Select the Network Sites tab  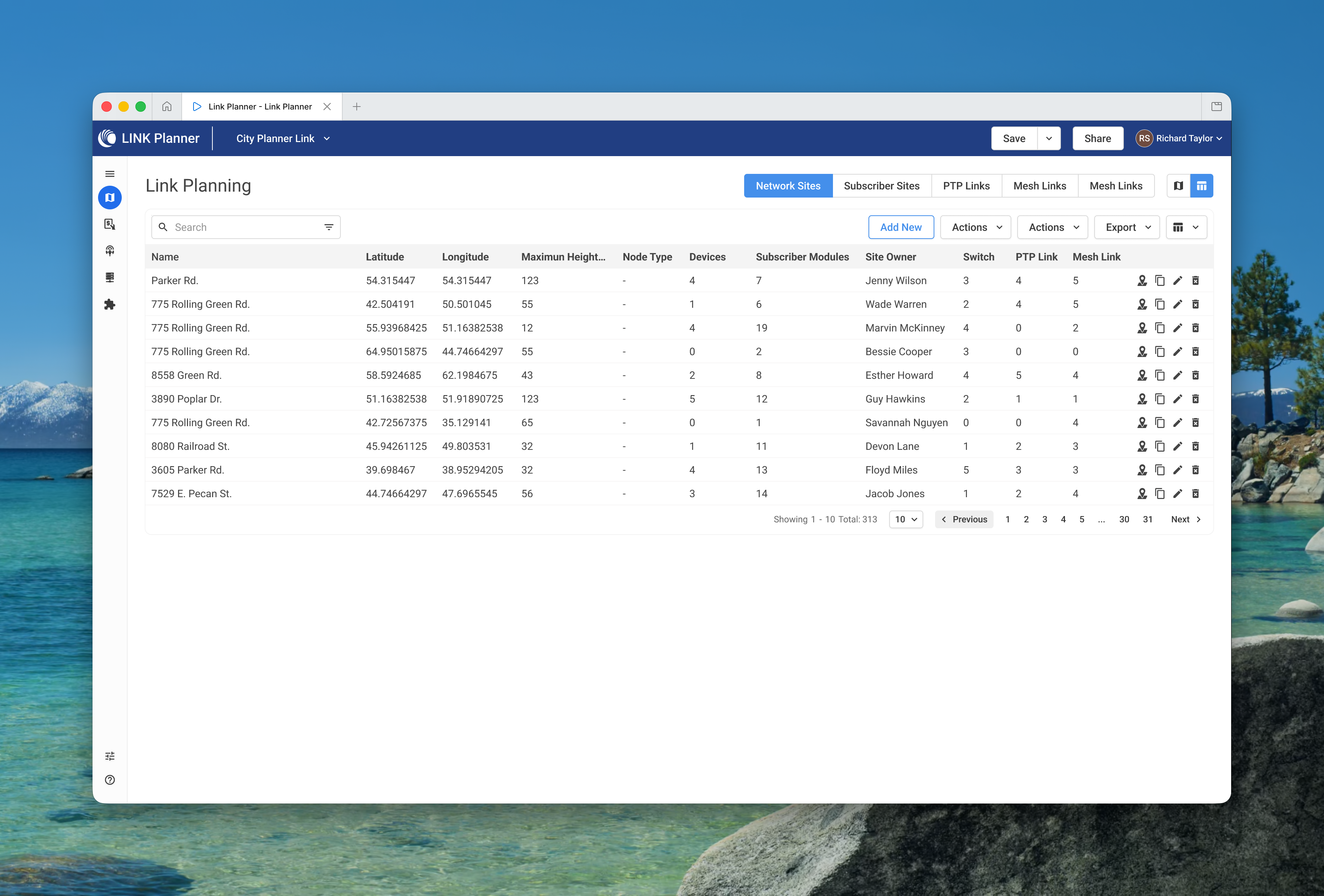click(x=788, y=186)
